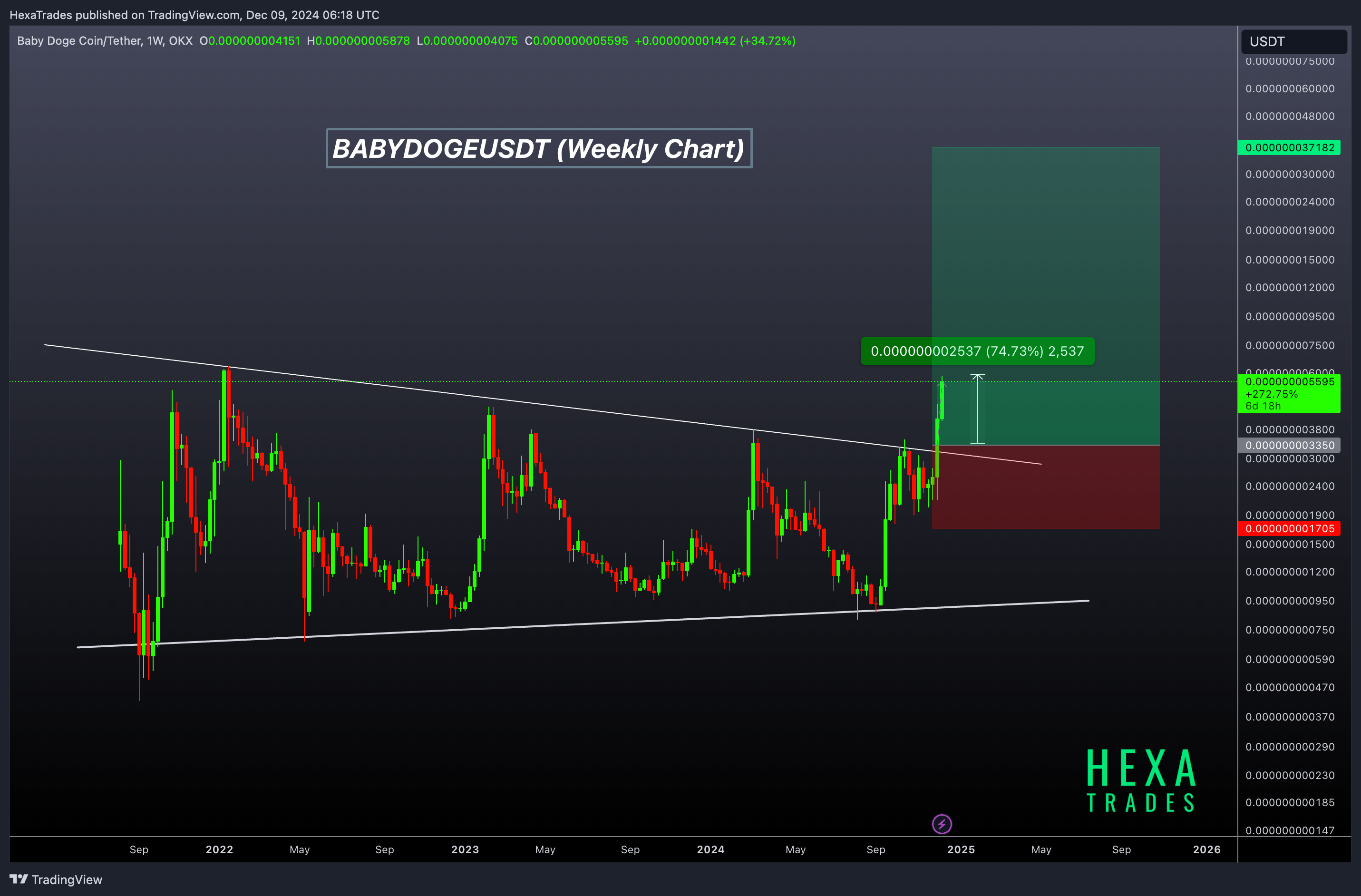Click the close value C0.000000005595
1361x896 pixels.
pyautogui.click(x=576, y=40)
